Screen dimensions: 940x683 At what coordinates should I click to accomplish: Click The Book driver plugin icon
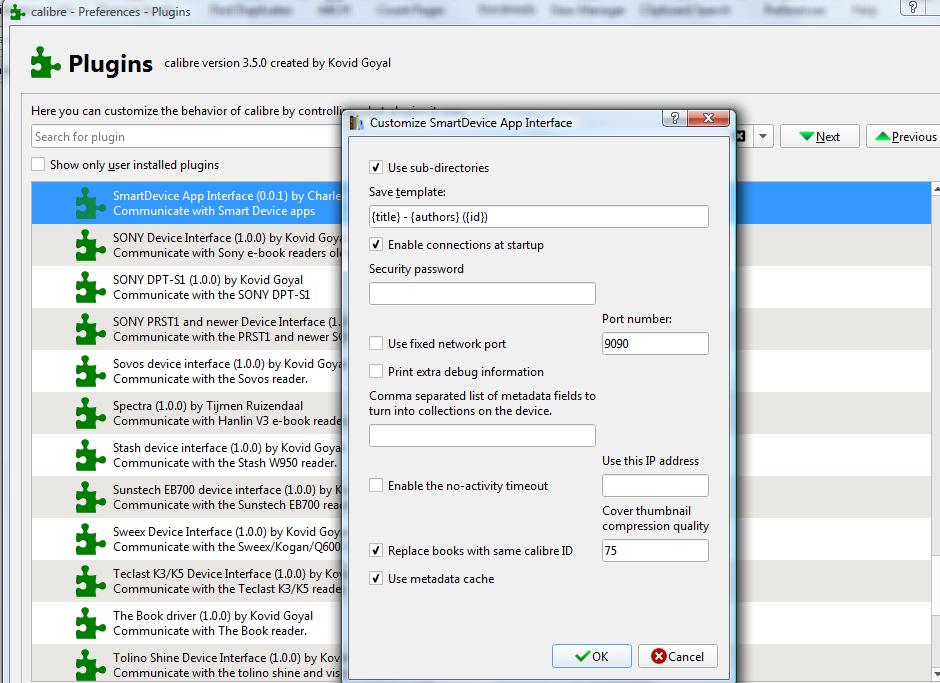(91, 623)
